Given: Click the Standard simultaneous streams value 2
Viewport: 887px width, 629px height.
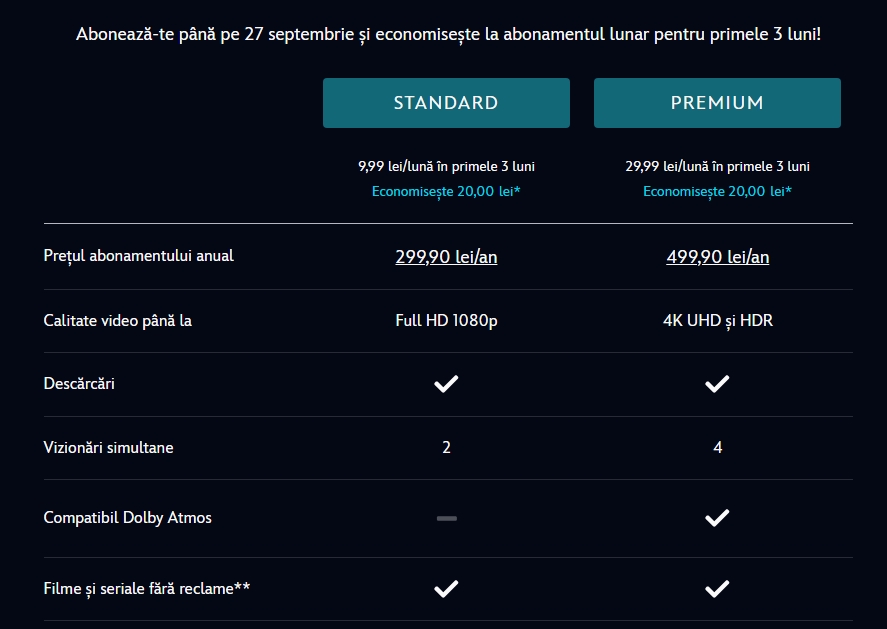Looking at the screenshot, I should coord(446,447).
